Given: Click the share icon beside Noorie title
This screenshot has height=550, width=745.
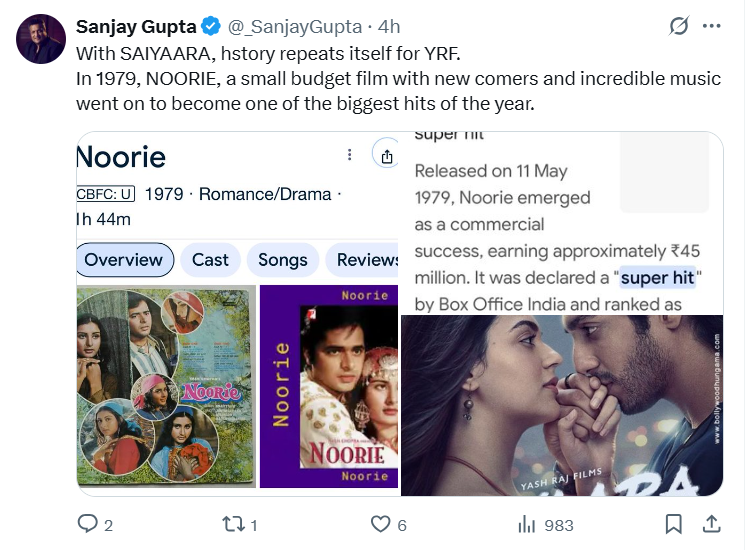Looking at the screenshot, I should click(386, 155).
